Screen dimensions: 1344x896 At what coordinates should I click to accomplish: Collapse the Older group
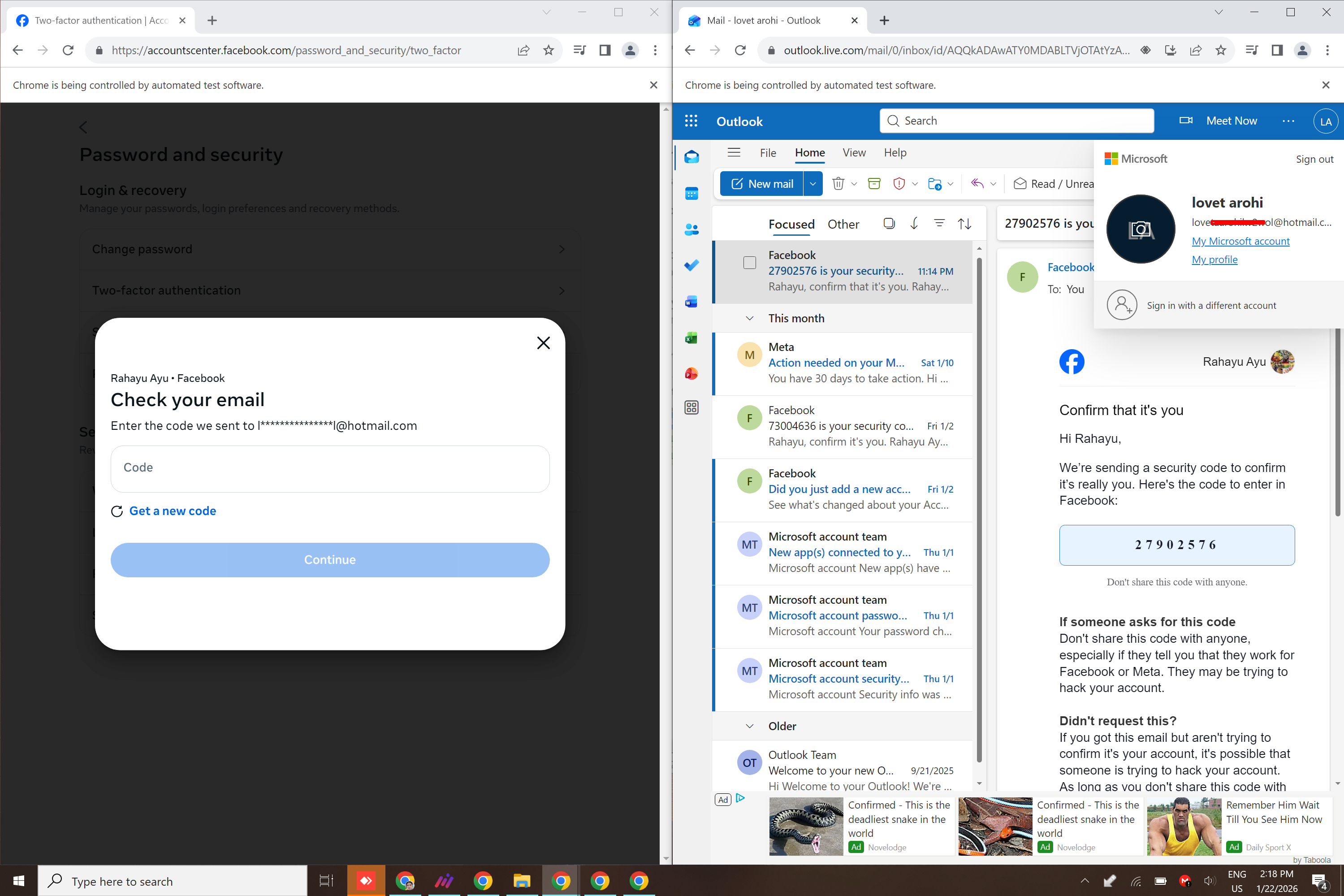(x=749, y=726)
